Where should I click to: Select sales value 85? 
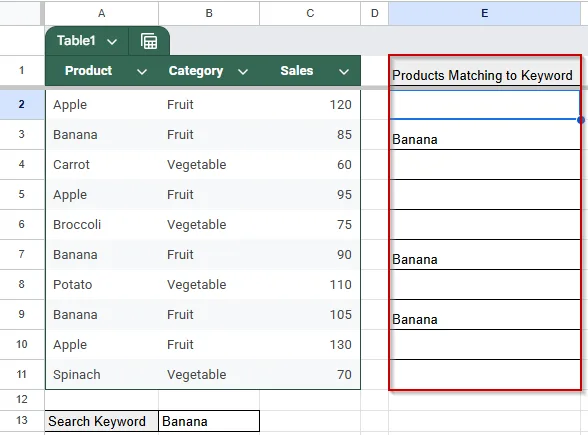pos(310,135)
